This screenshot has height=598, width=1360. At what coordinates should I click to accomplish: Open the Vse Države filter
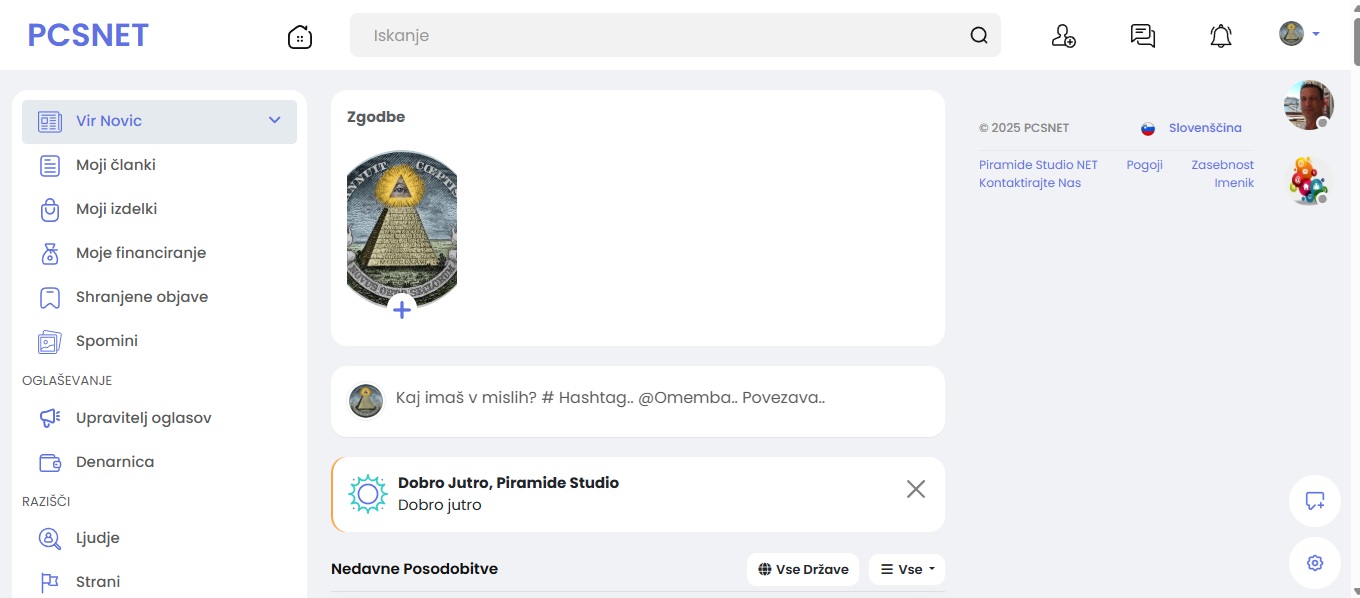coord(803,569)
